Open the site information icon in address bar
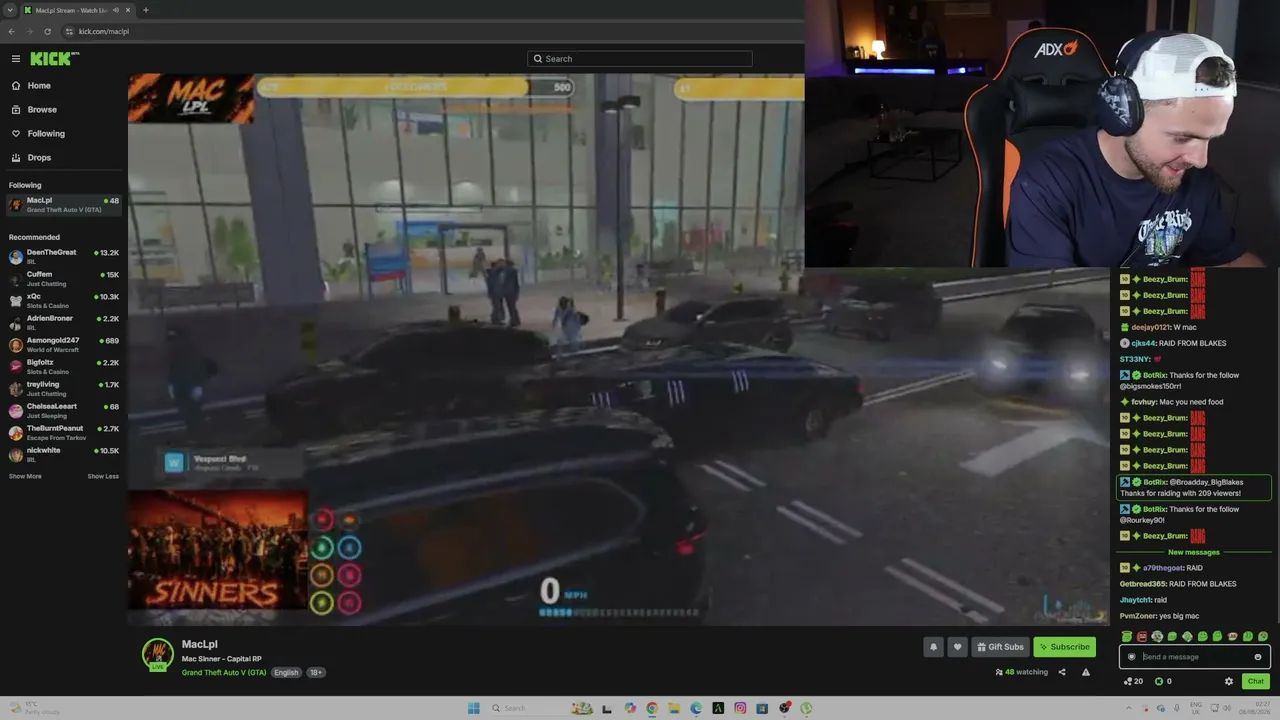 pos(69,31)
